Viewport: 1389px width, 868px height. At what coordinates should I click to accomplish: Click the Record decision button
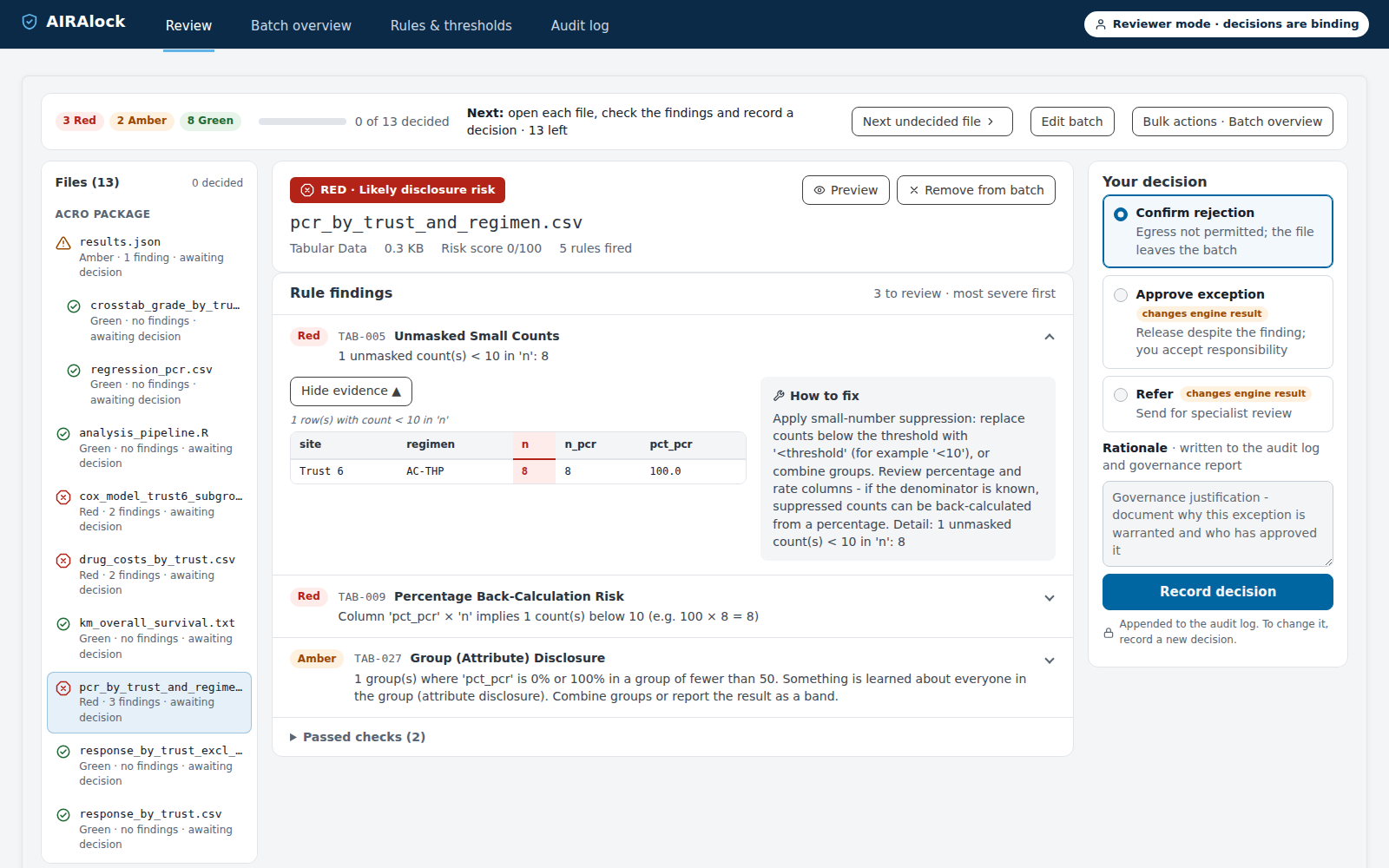(1217, 592)
